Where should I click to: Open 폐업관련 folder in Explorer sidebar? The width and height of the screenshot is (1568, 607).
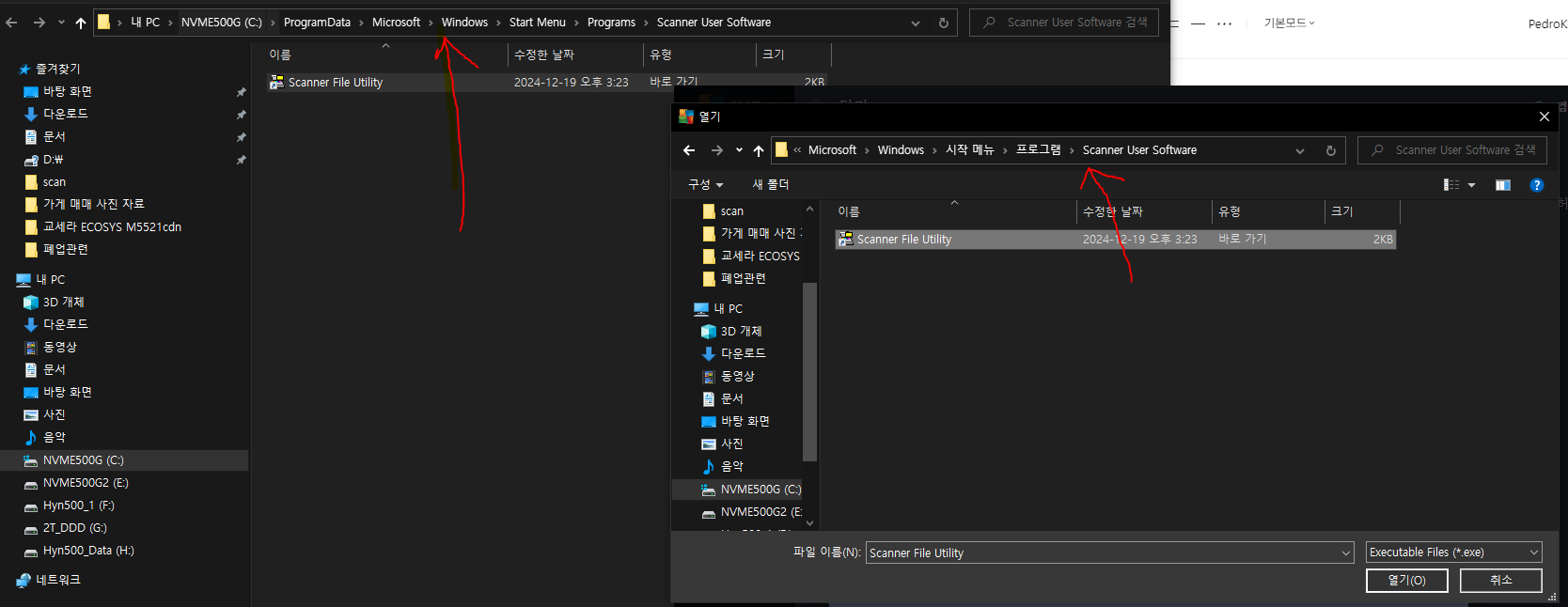pos(65,249)
